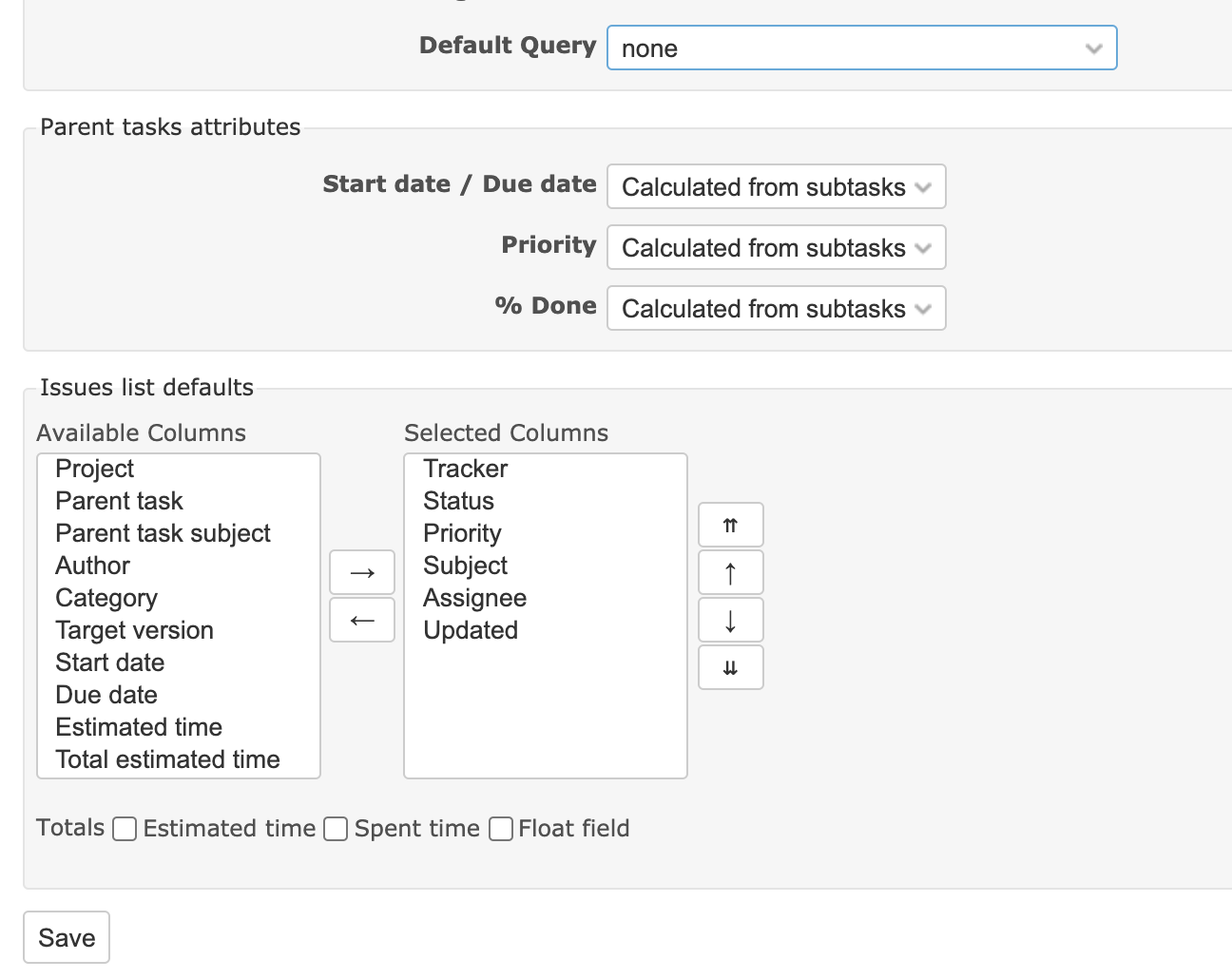Move selected column to top

click(x=730, y=525)
